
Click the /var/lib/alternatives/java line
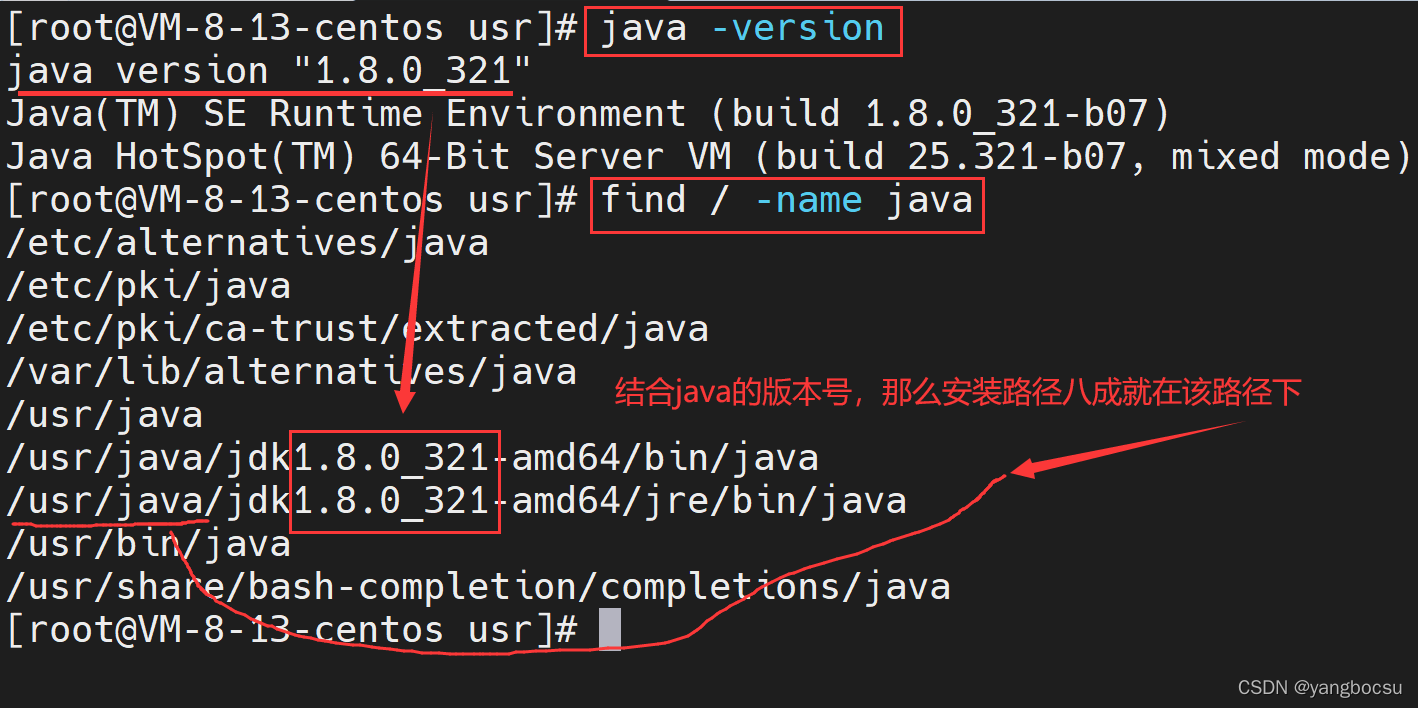(x=291, y=373)
